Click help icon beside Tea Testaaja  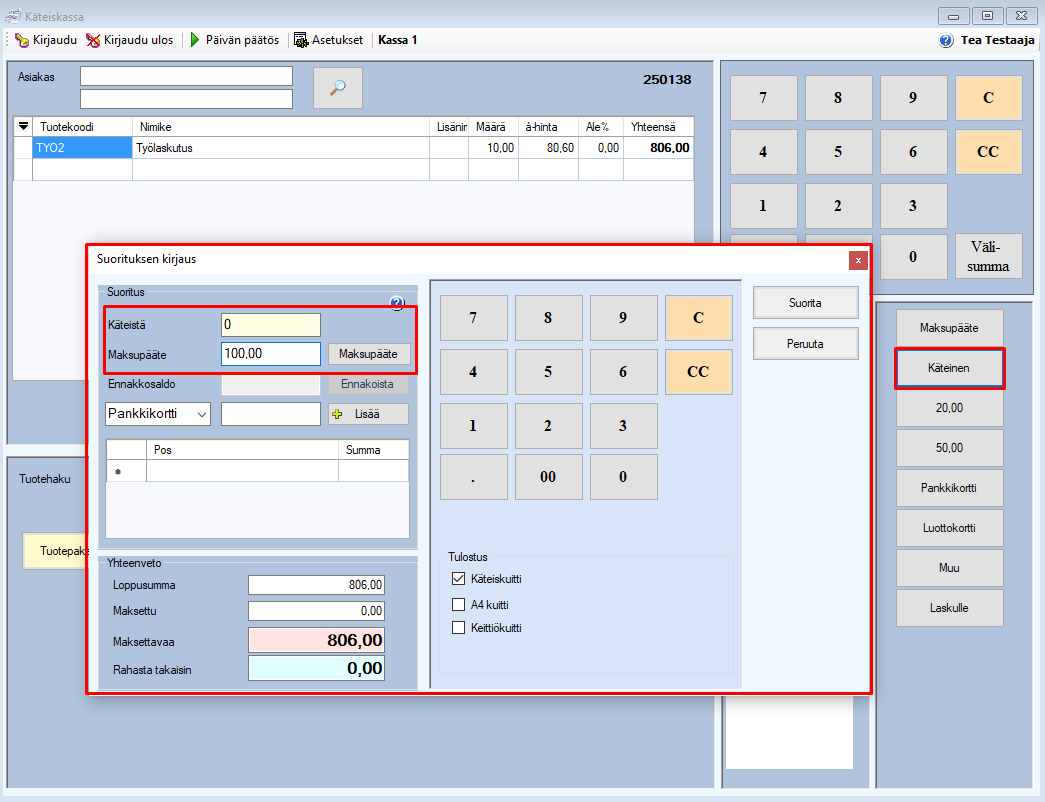click(x=946, y=40)
